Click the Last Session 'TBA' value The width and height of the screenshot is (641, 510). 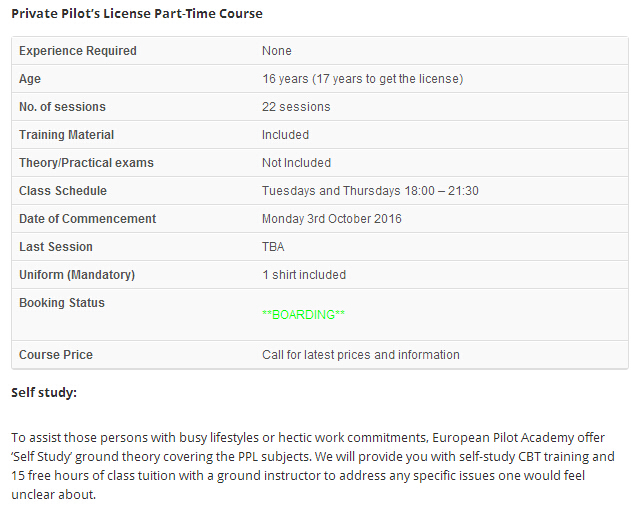[273, 247]
